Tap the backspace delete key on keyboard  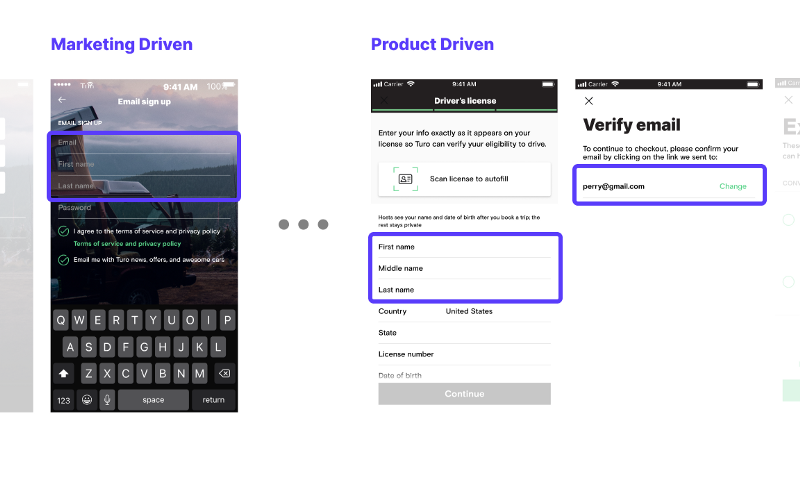(224, 374)
